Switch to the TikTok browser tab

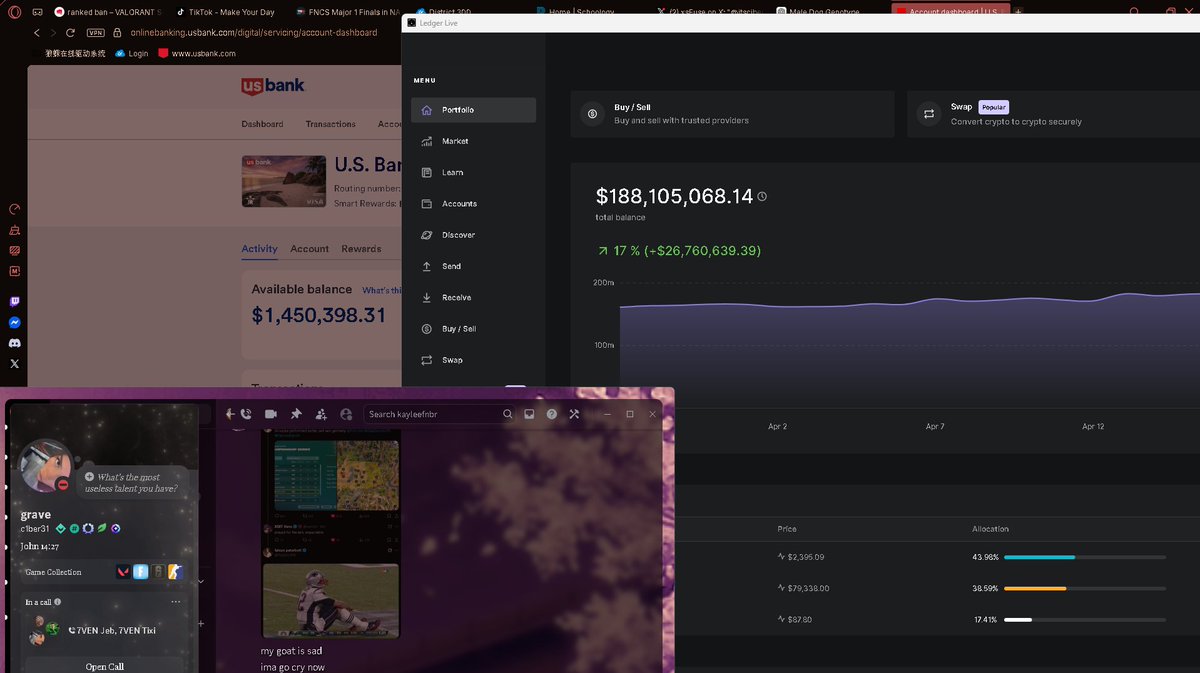coord(225,12)
